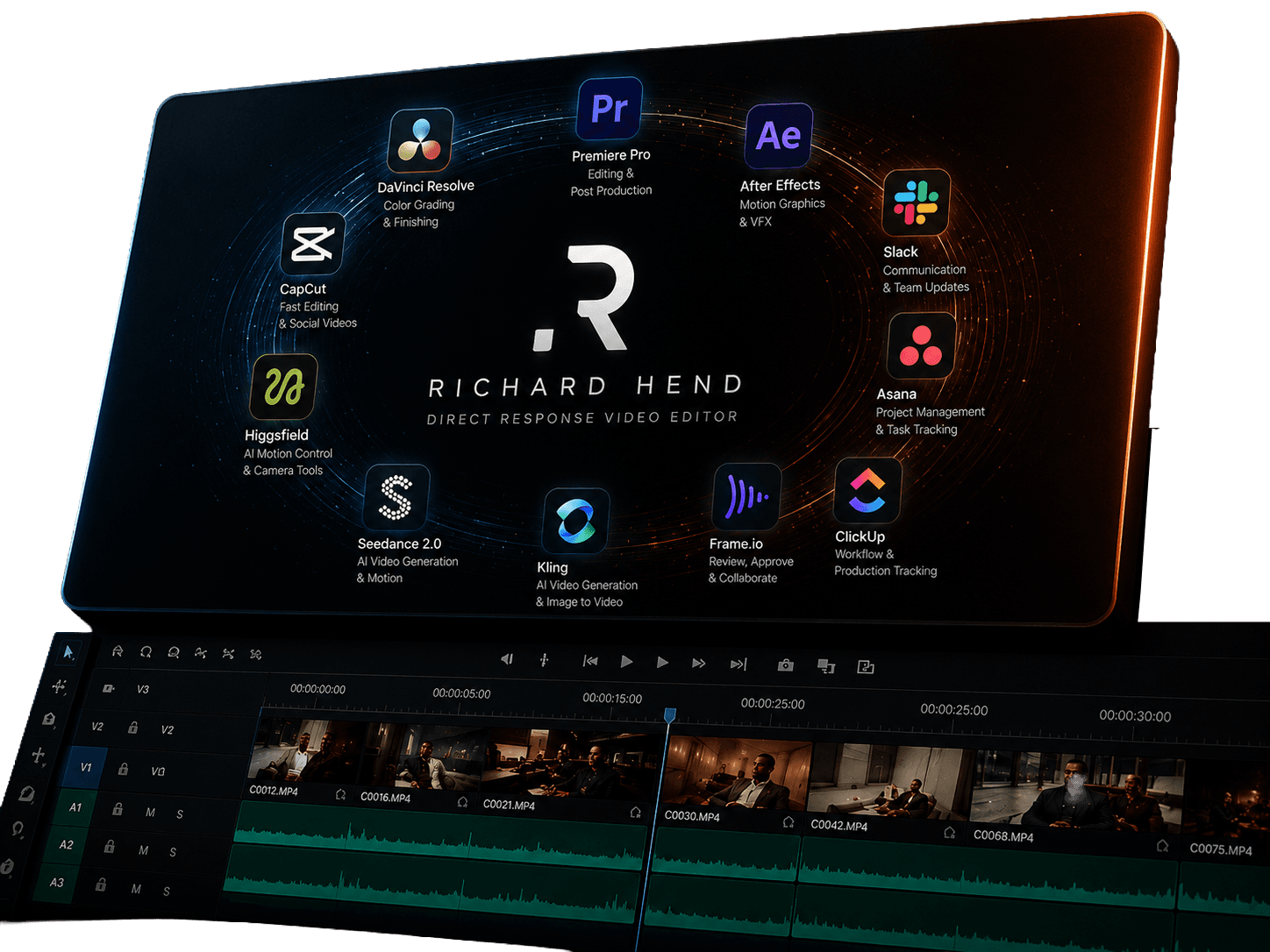Mute audio track A3 with M

coord(136,889)
